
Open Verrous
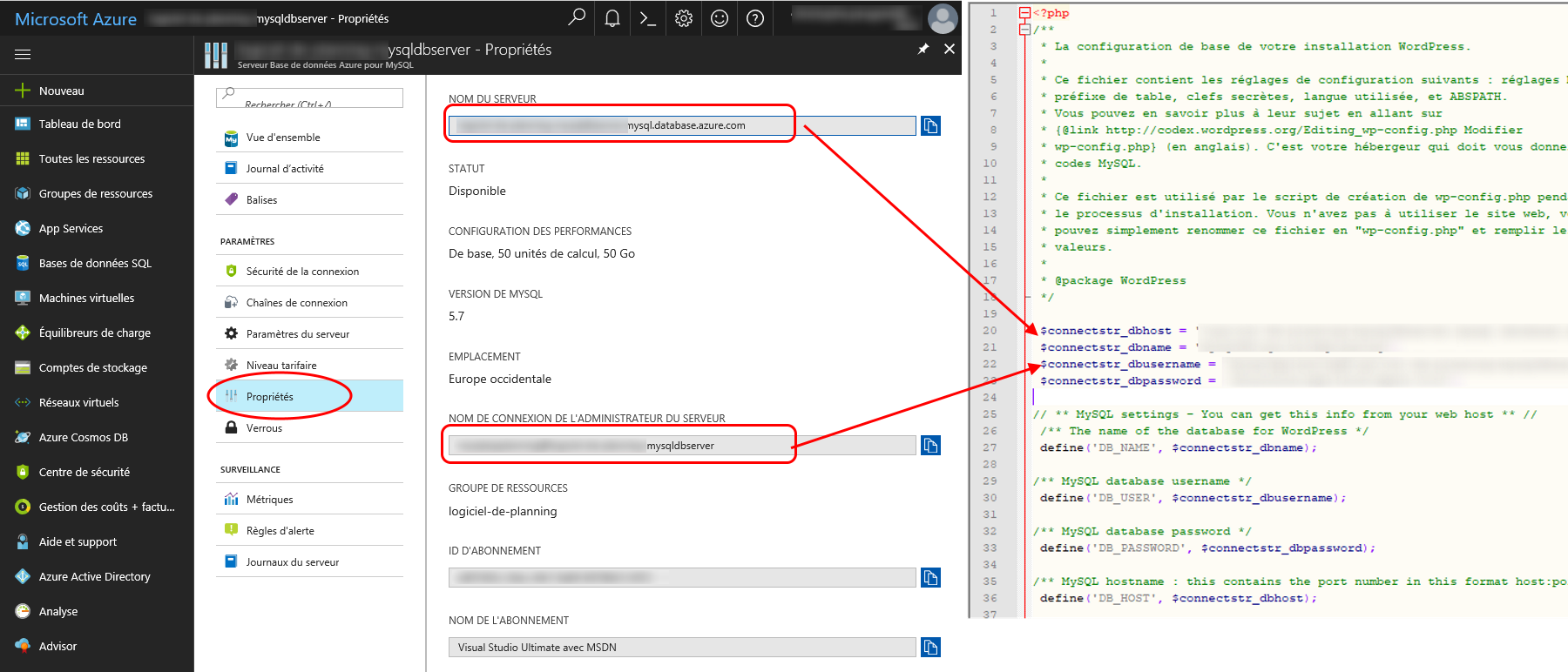click(309, 428)
